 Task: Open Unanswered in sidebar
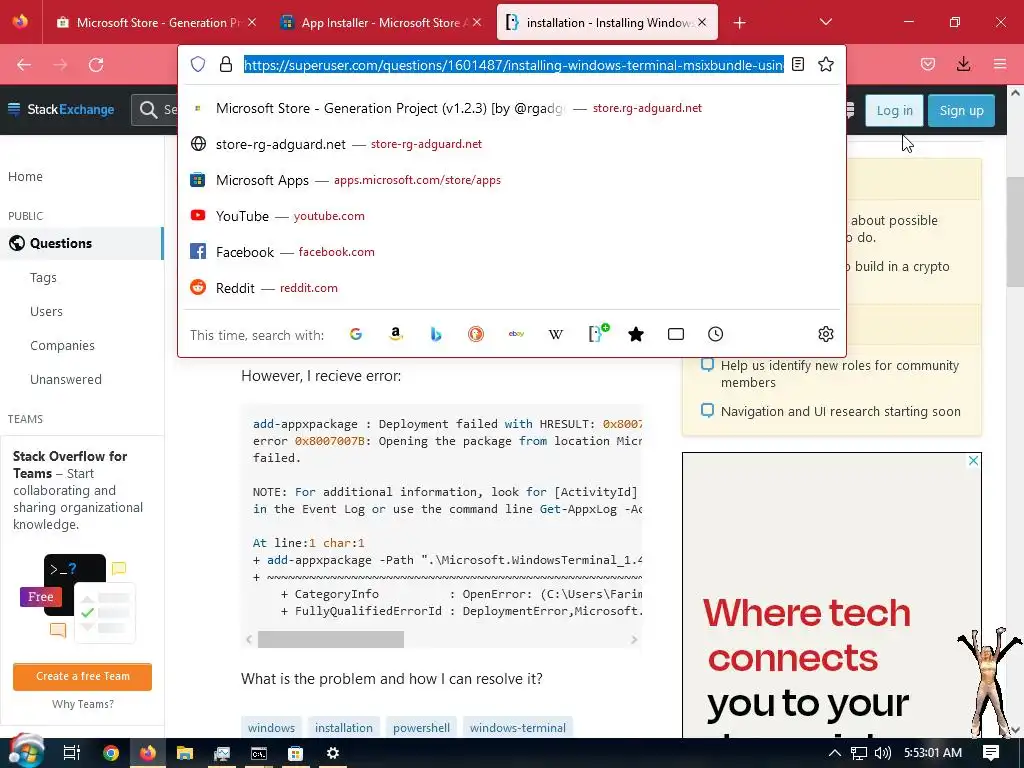tap(66, 379)
